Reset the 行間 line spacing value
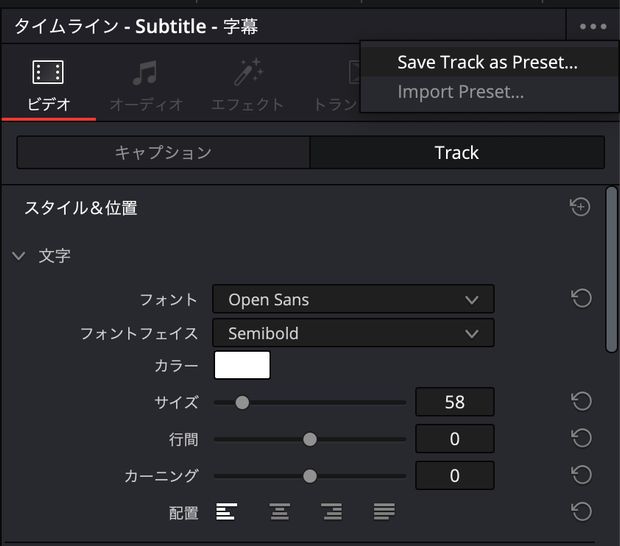 tap(582, 438)
